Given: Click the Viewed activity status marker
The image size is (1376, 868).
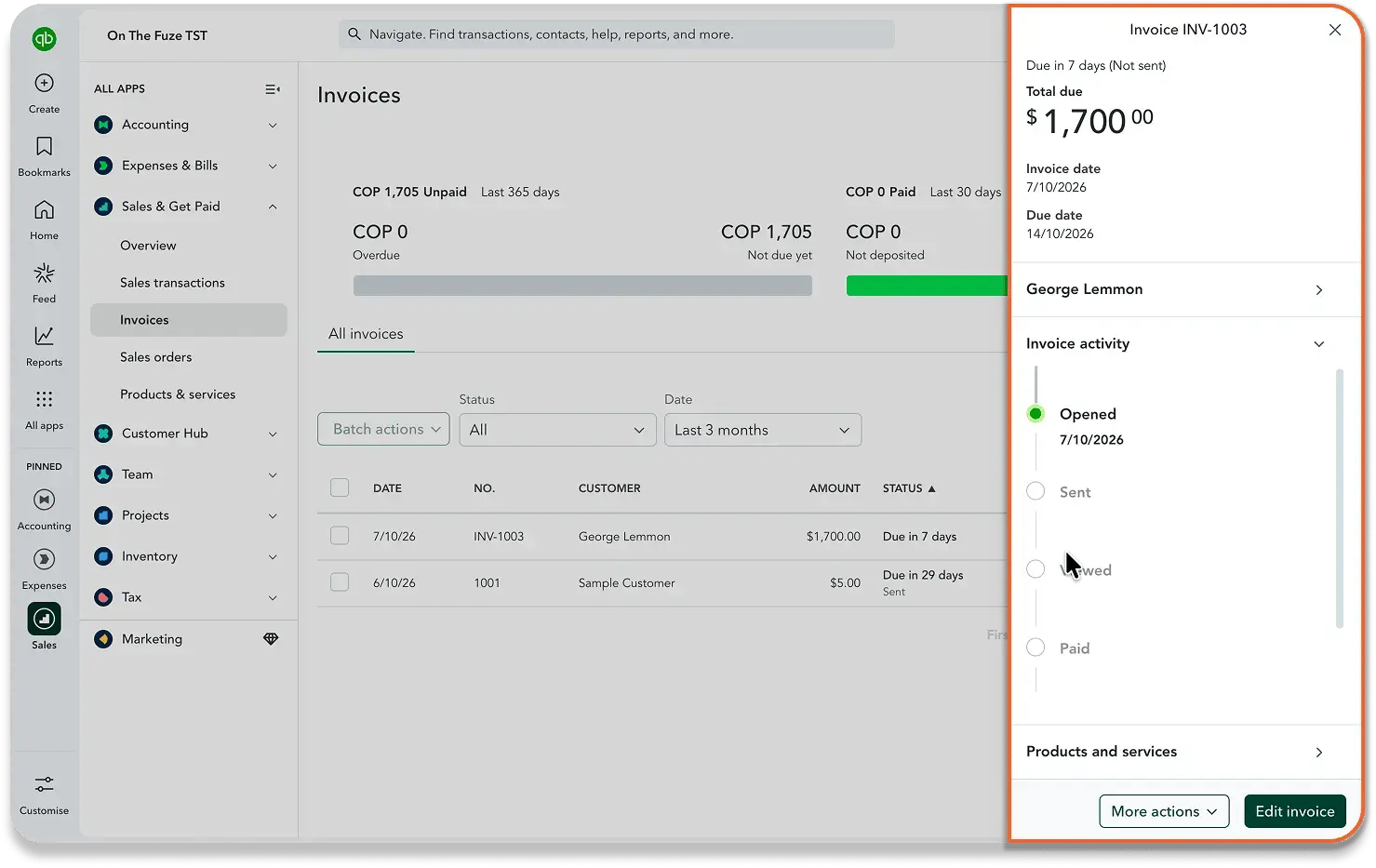Looking at the screenshot, I should (x=1035, y=569).
